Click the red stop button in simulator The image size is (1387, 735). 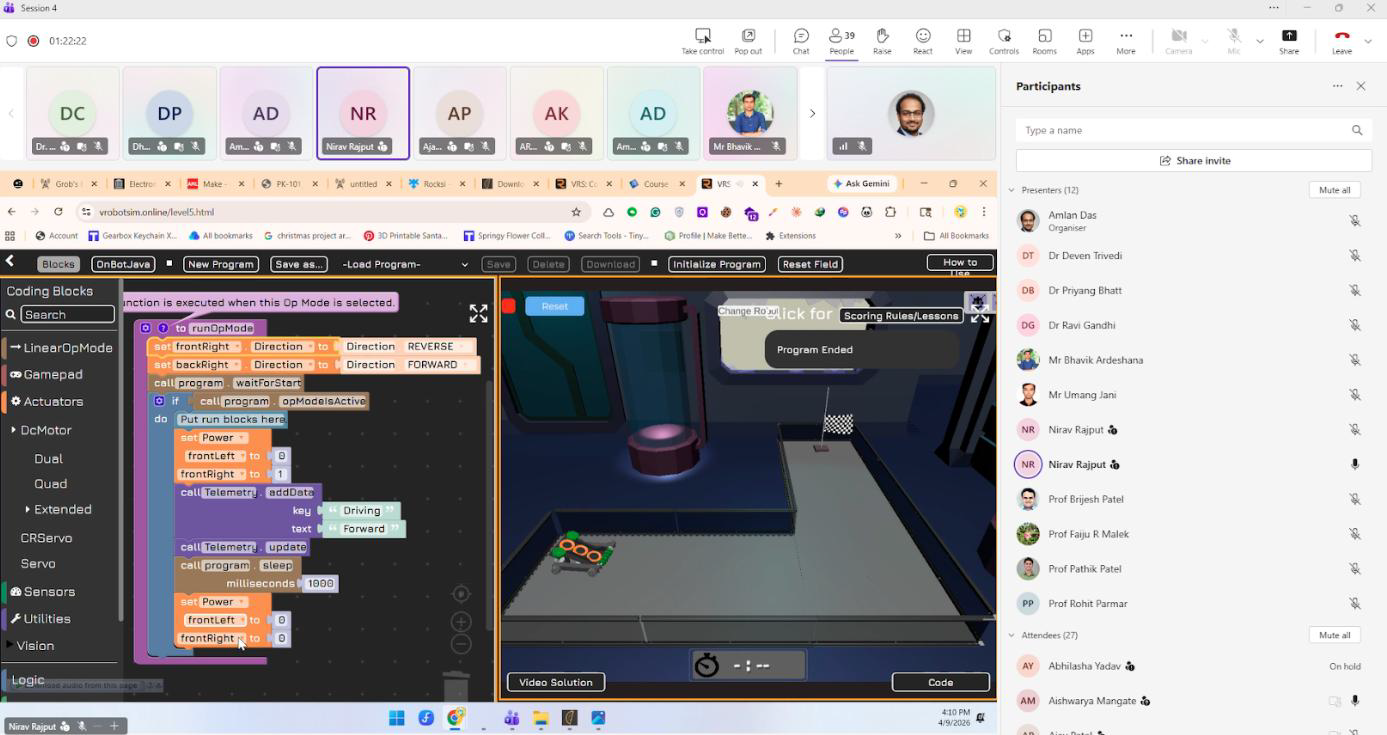click(x=509, y=306)
